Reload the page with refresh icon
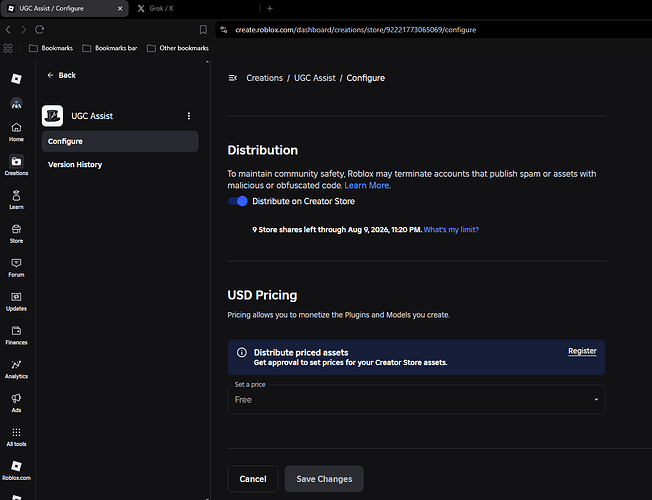Image resolution: width=652 pixels, height=500 pixels. click(40, 30)
